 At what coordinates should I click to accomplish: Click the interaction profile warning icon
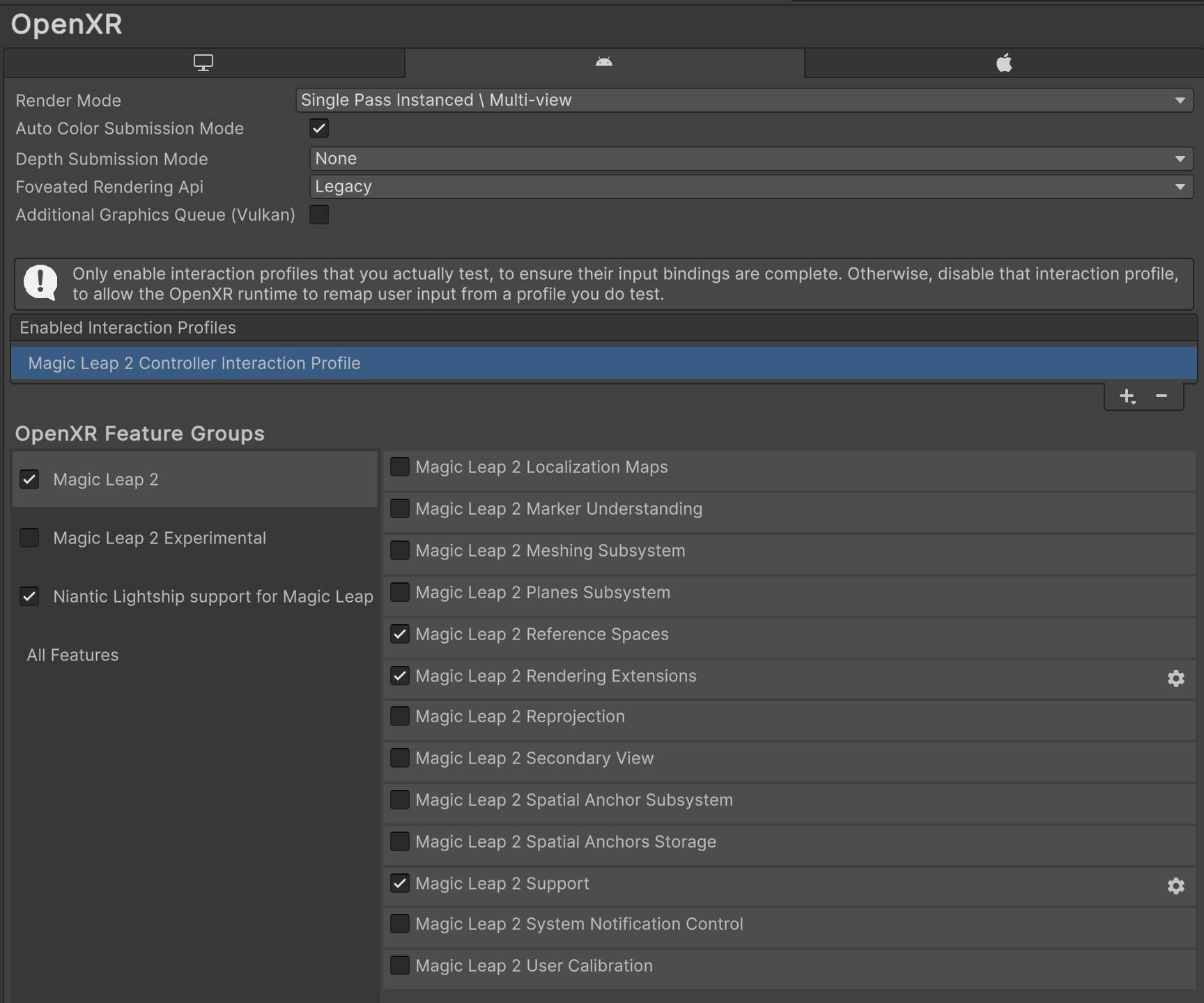[41, 283]
